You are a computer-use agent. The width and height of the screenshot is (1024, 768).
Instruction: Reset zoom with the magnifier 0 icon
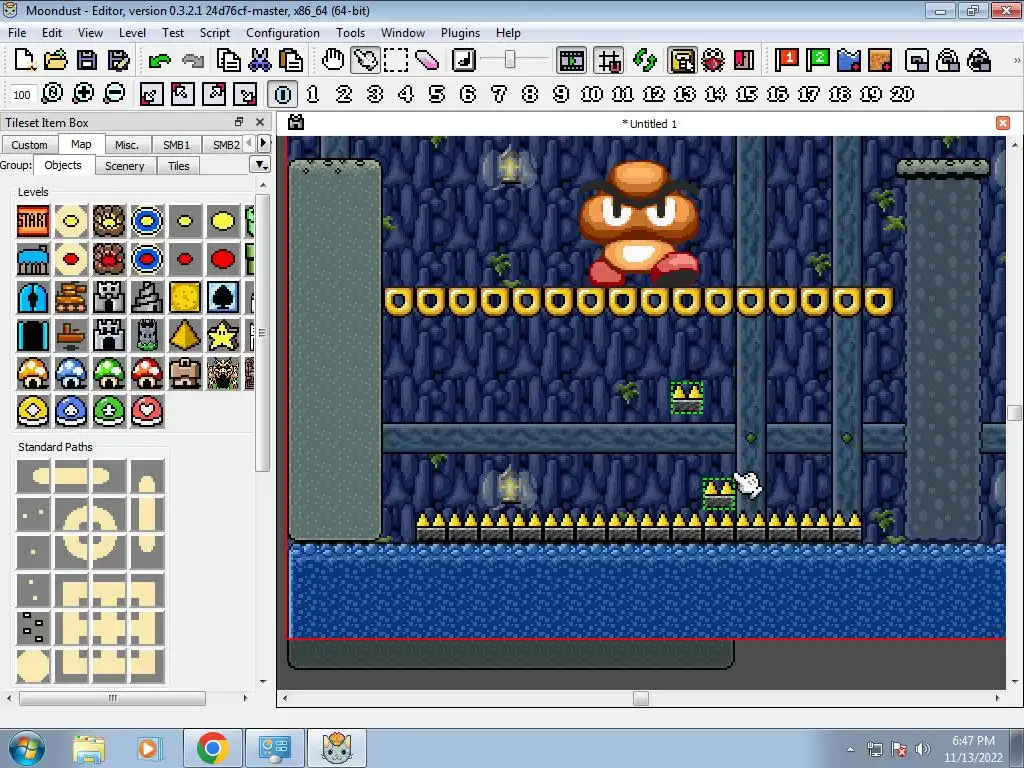[52, 93]
